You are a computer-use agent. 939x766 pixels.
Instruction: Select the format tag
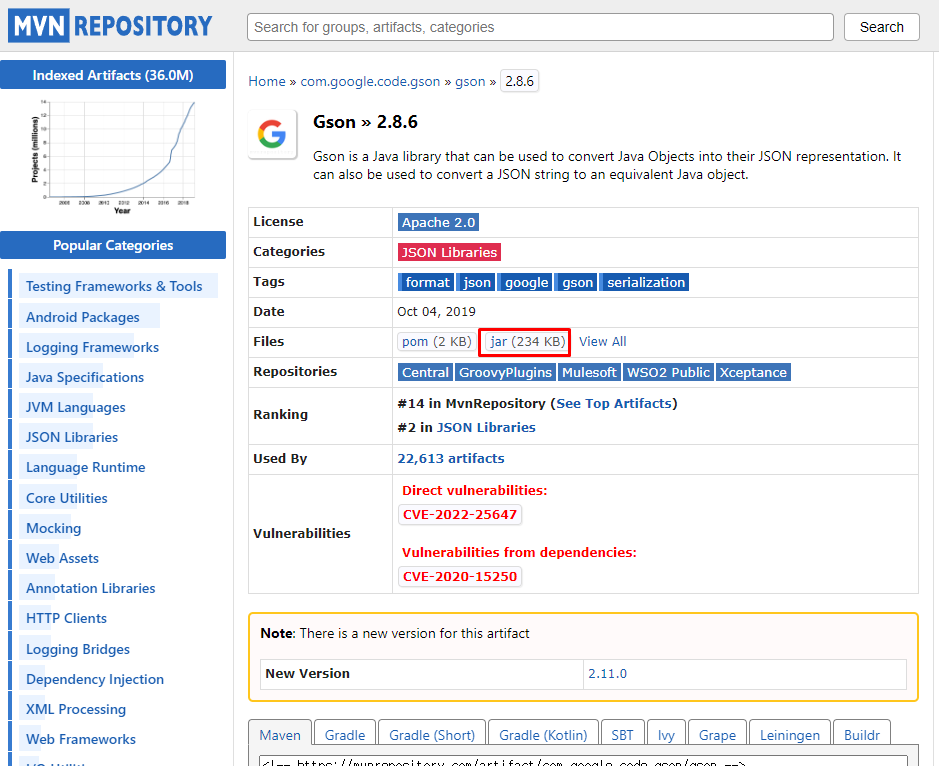click(x=427, y=282)
